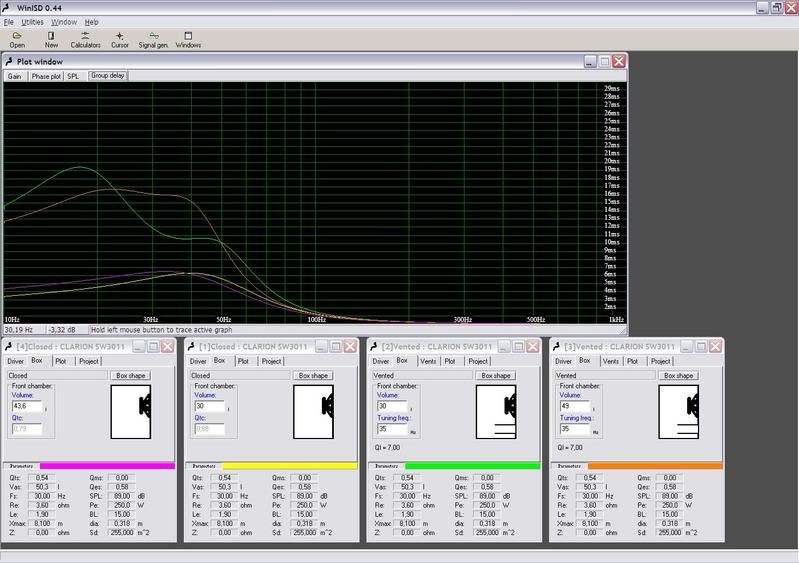Image resolution: width=799 pixels, height=563 pixels.
Task: Open the Utilities menu
Action: [x=32, y=22]
